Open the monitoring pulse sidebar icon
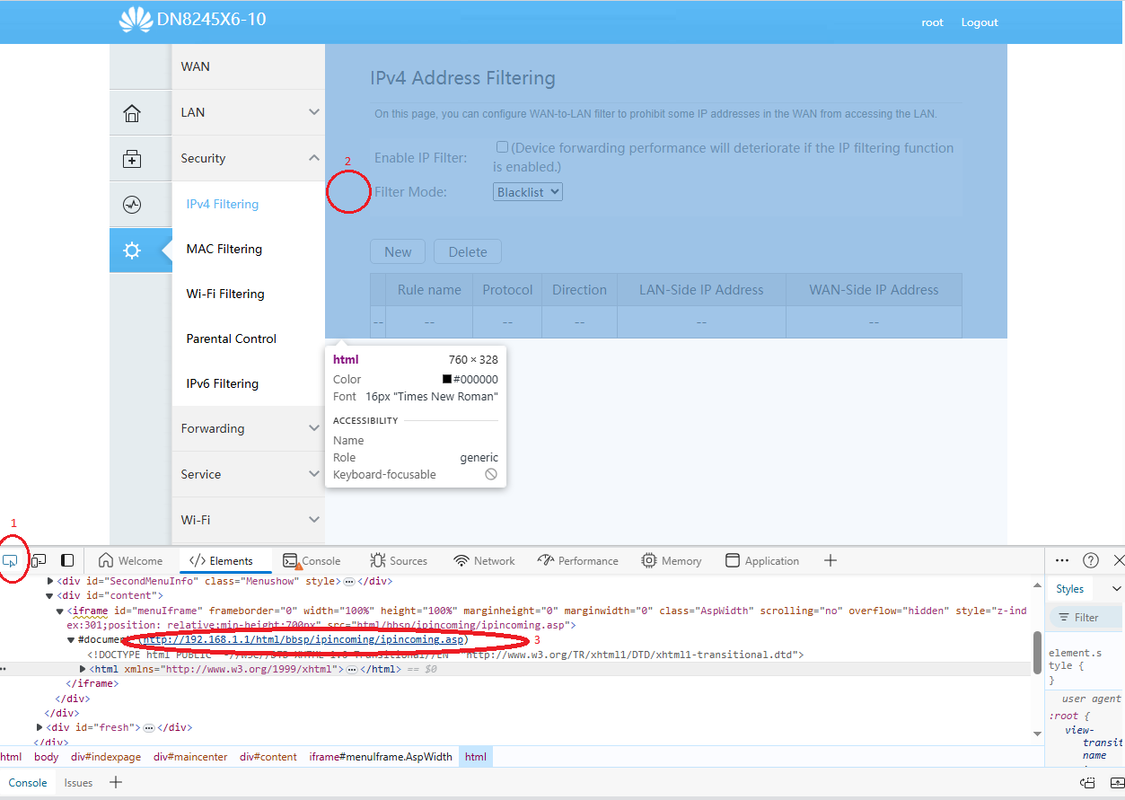The image size is (1125, 800). tap(132, 204)
